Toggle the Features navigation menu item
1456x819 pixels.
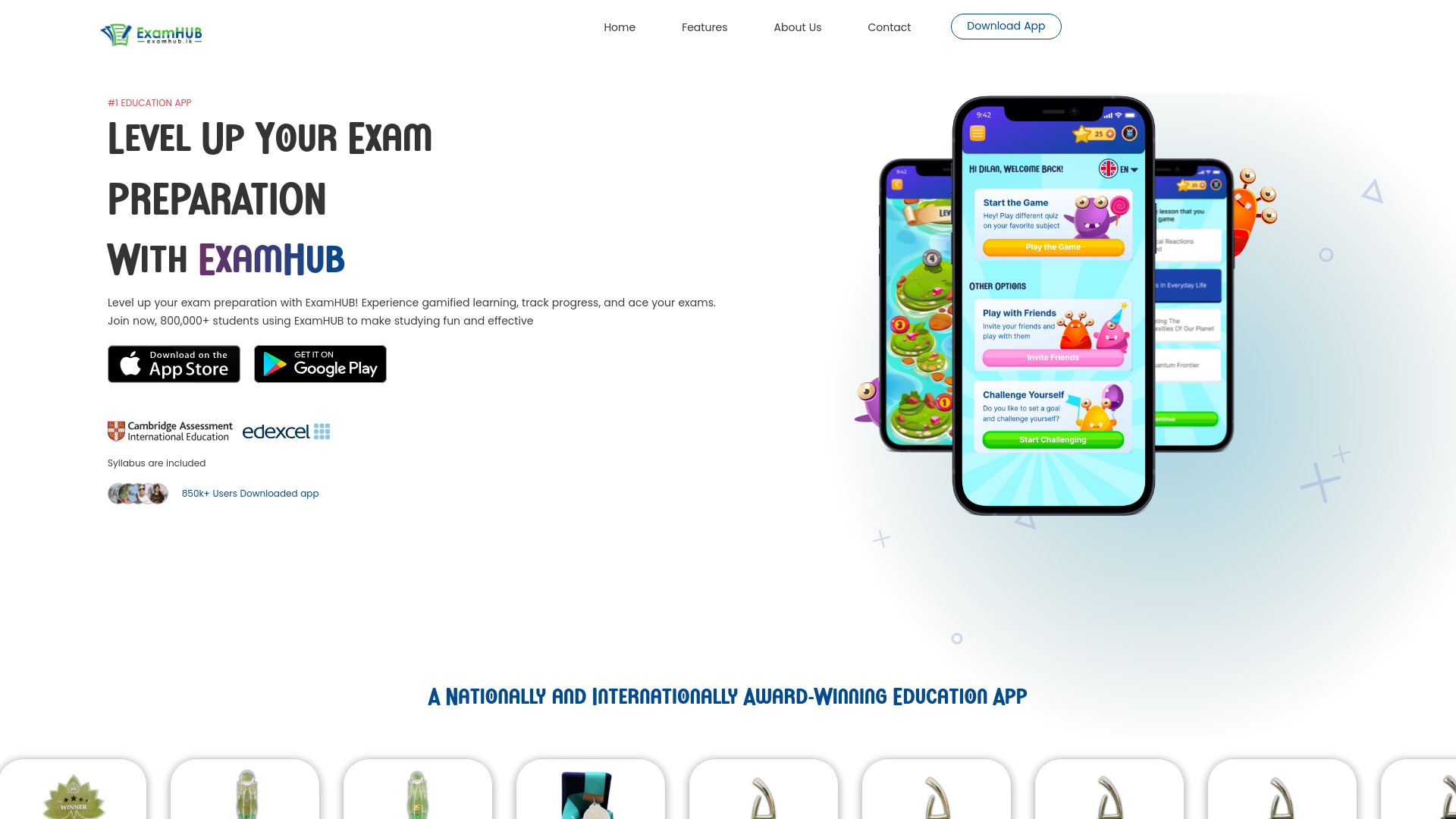(705, 27)
